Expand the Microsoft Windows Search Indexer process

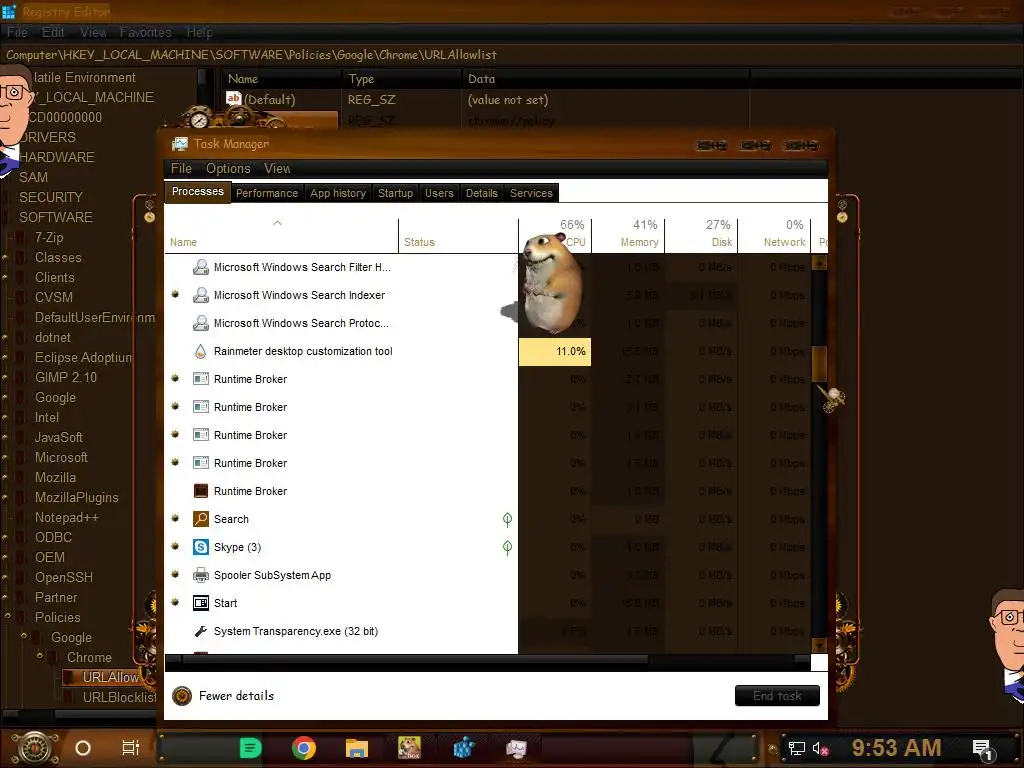pyautogui.click(x=175, y=295)
